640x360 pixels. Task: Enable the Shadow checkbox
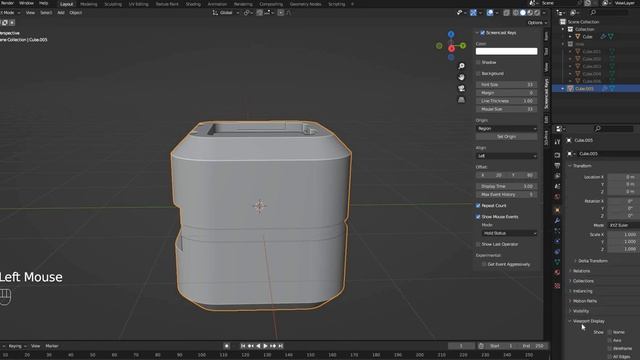pyautogui.click(x=478, y=62)
